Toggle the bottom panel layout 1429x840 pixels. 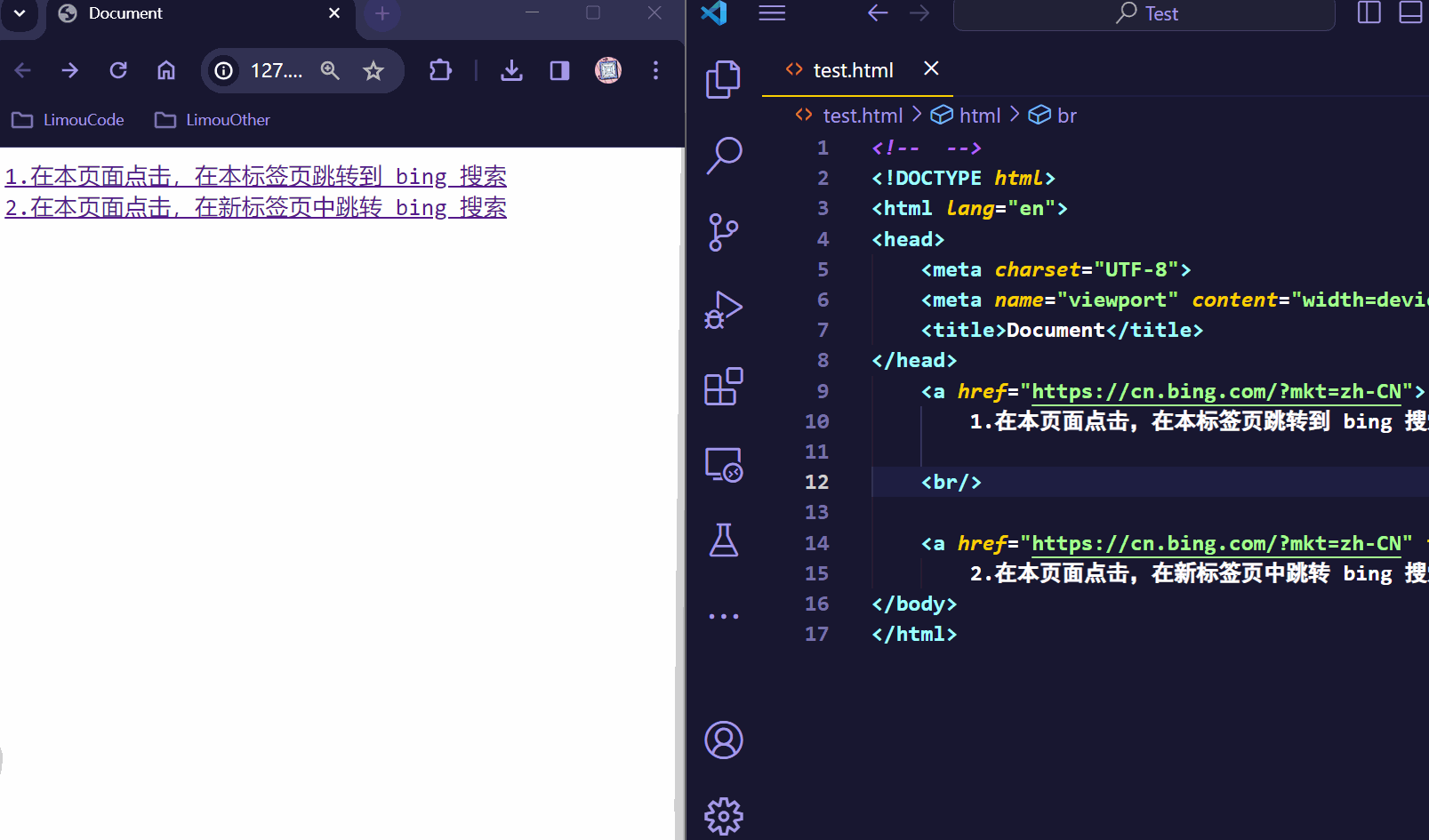pyautogui.click(x=1410, y=13)
